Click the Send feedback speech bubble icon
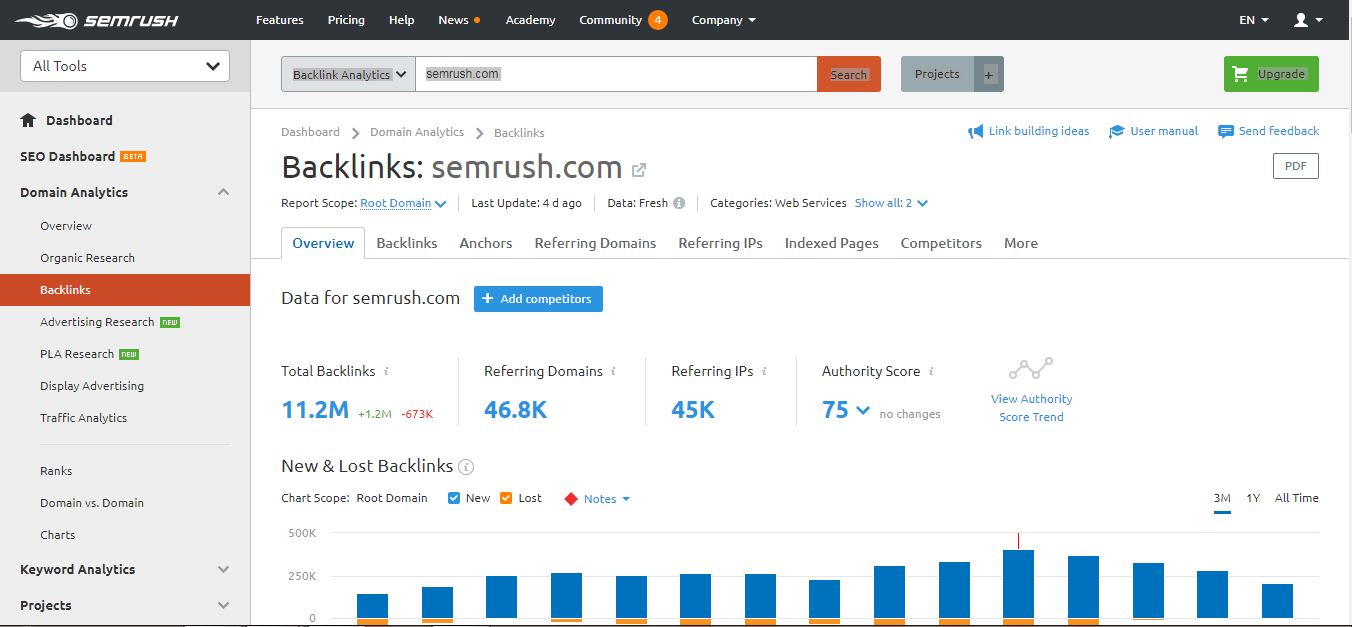 pos(1226,131)
